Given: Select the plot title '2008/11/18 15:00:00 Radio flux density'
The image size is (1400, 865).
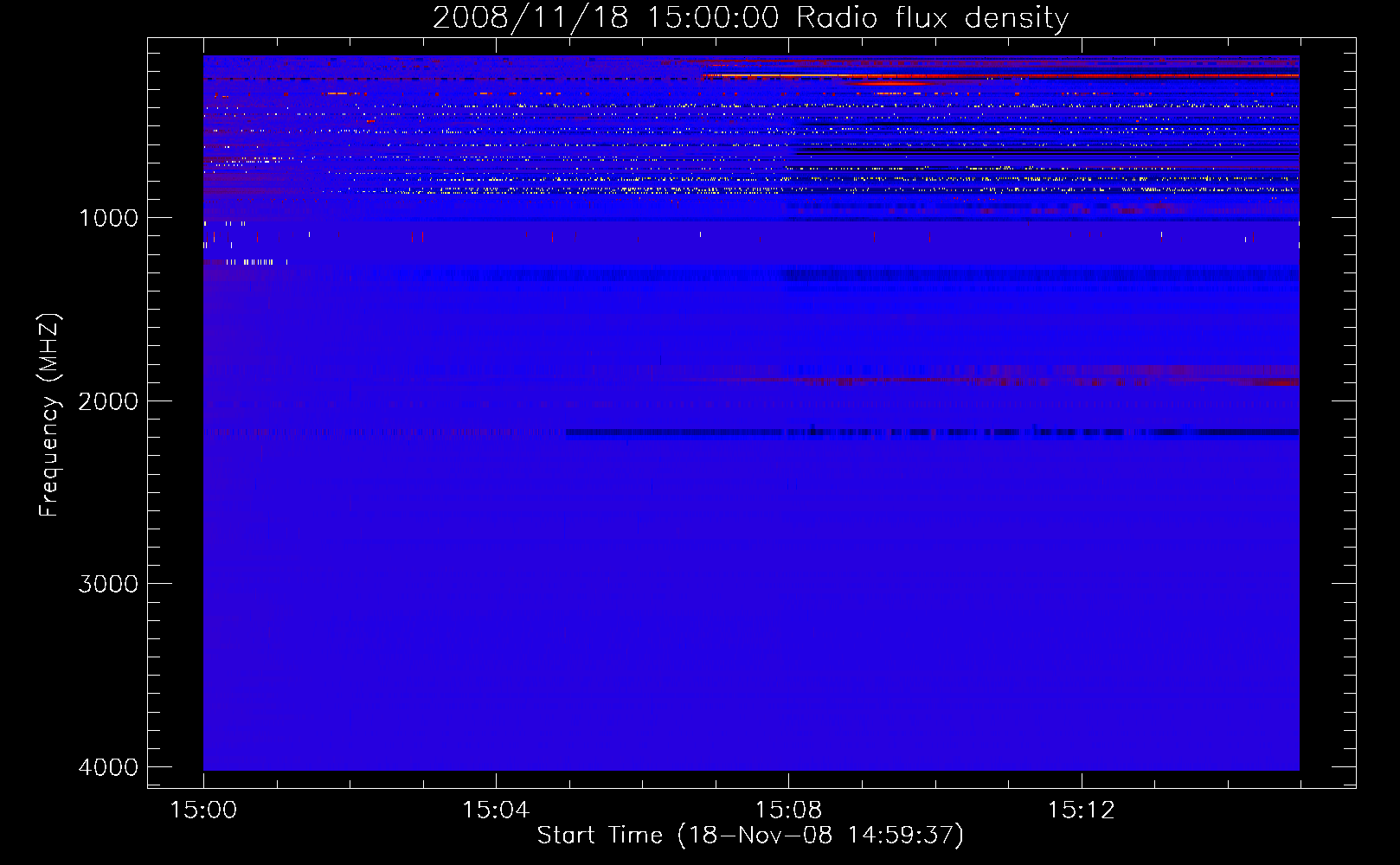Looking at the screenshot, I should [x=750, y=17].
